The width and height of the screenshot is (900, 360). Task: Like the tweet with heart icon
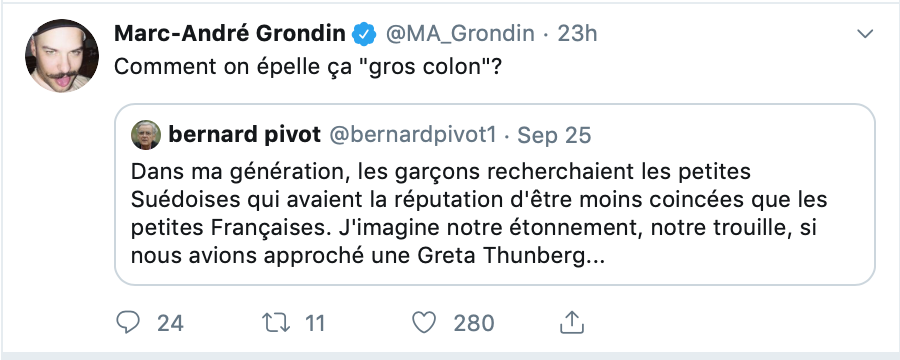(x=425, y=323)
